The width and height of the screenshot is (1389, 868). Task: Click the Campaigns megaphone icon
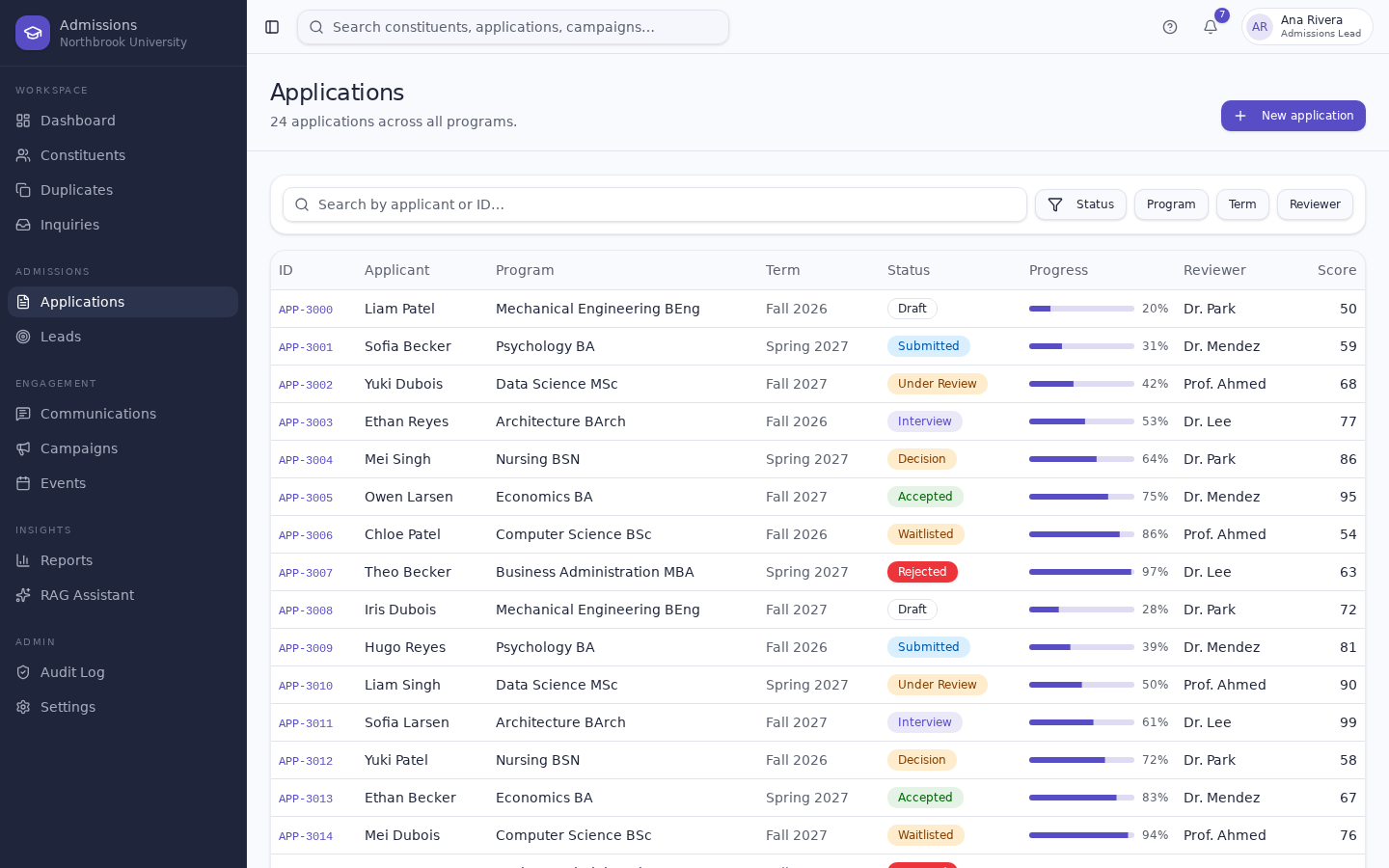point(23,448)
